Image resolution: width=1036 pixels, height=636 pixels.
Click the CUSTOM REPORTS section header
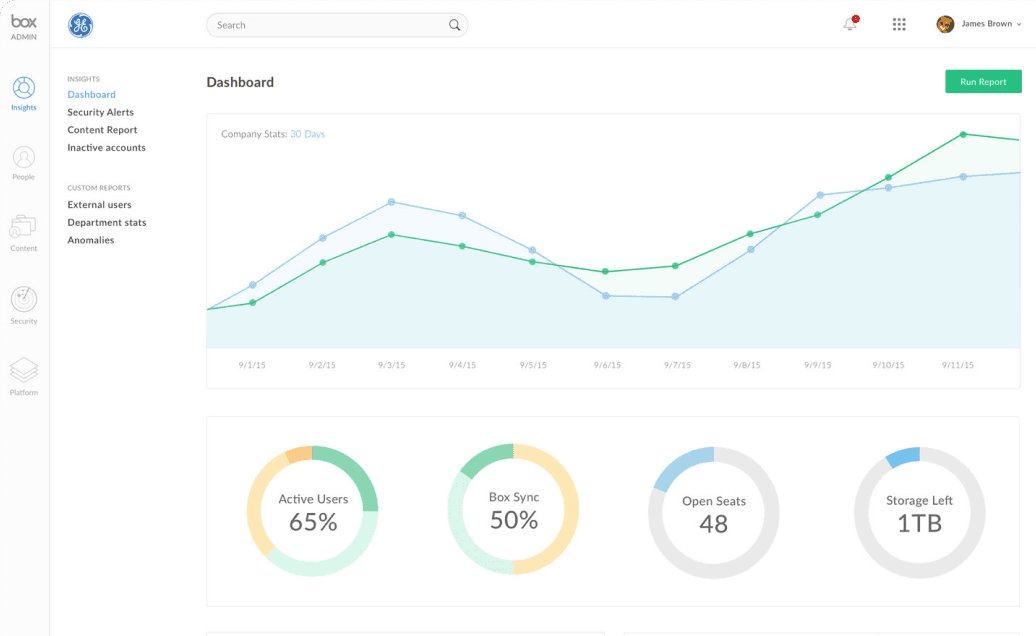(98, 188)
